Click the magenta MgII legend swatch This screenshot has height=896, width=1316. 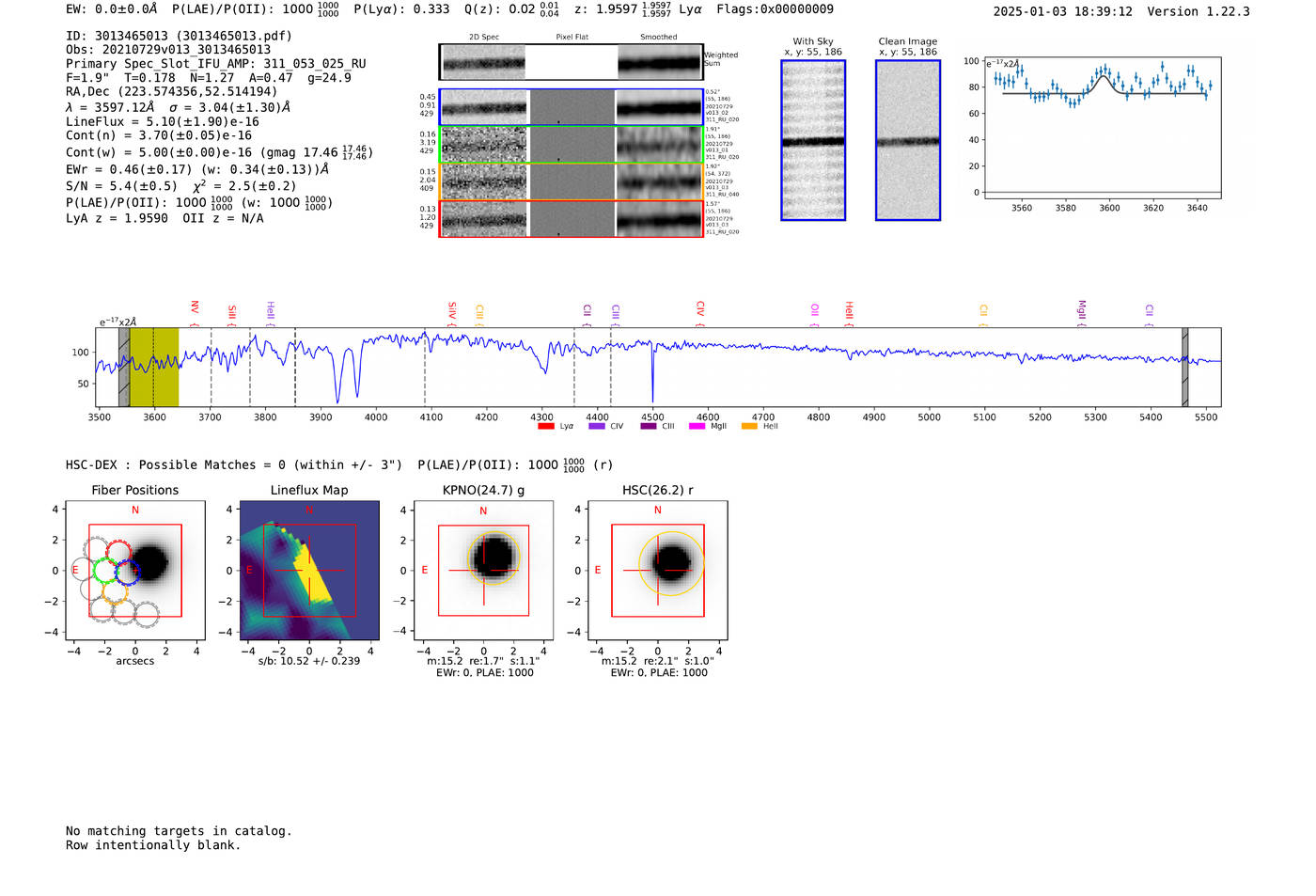(697, 427)
